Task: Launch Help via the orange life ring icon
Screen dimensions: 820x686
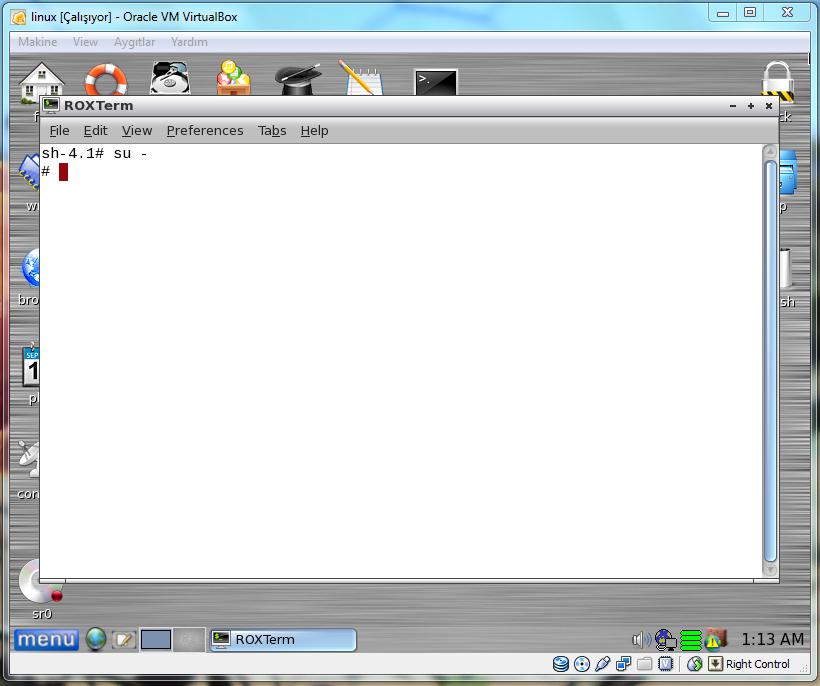Action: [x=105, y=78]
